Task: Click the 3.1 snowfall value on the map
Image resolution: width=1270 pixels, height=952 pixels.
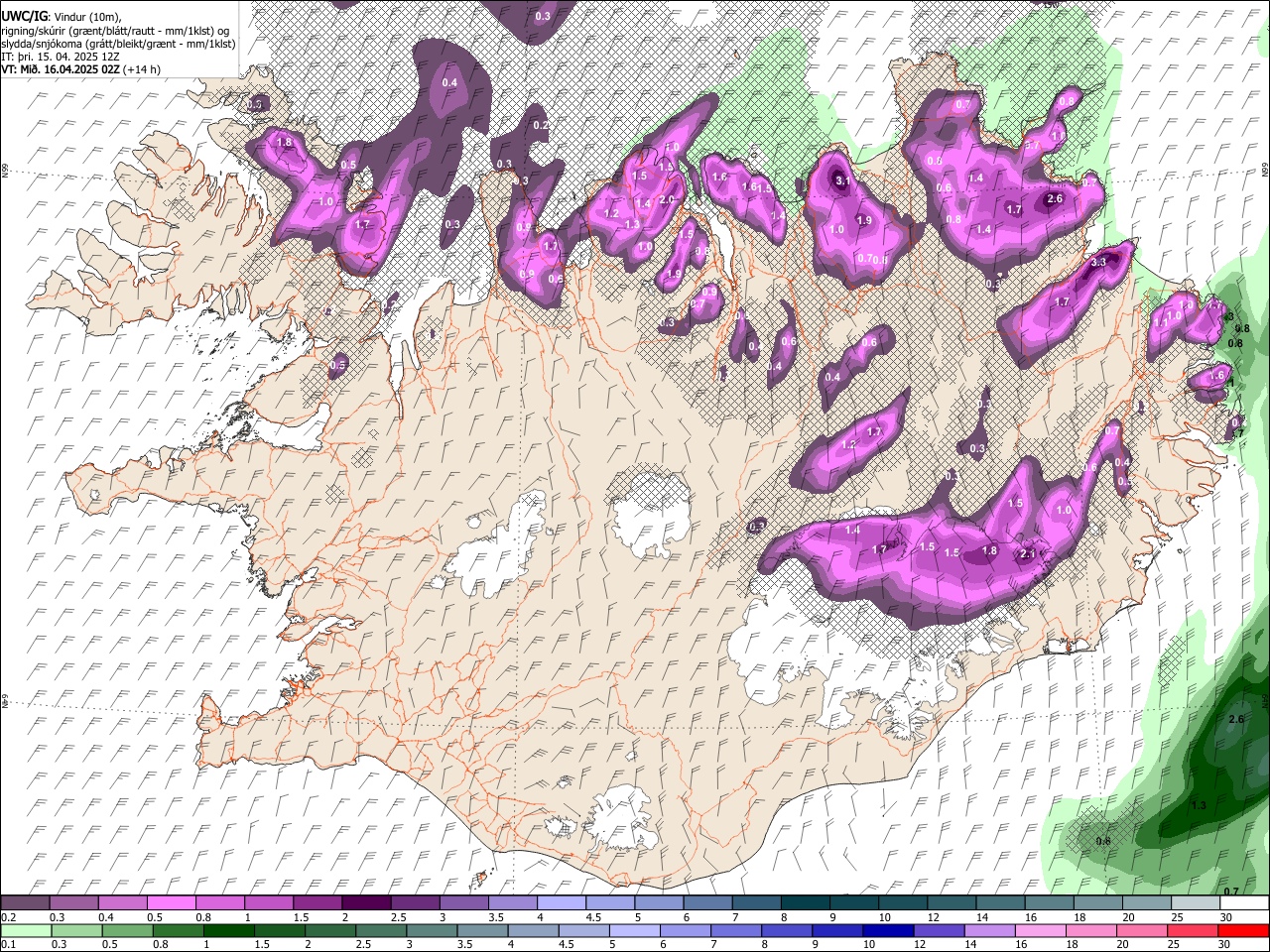Action: (843, 181)
